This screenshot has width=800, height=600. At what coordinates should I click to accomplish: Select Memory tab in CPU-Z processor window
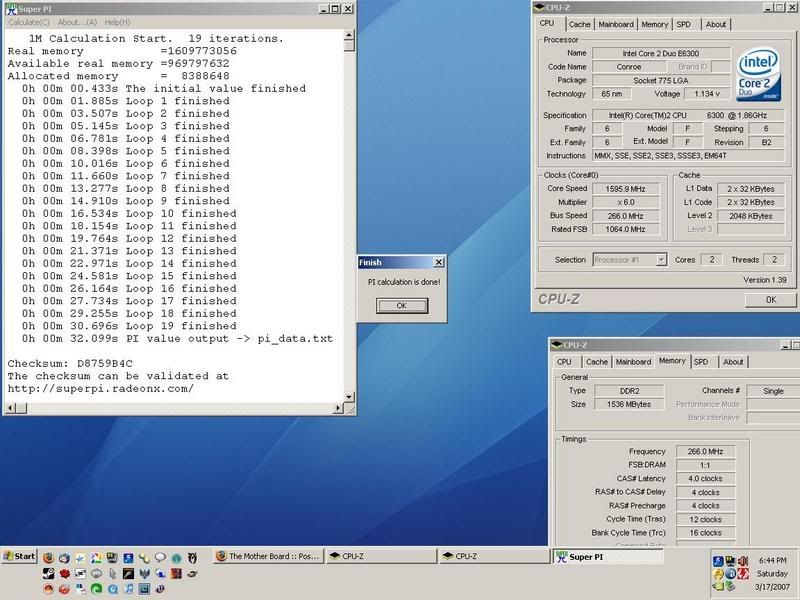click(x=654, y=24)
